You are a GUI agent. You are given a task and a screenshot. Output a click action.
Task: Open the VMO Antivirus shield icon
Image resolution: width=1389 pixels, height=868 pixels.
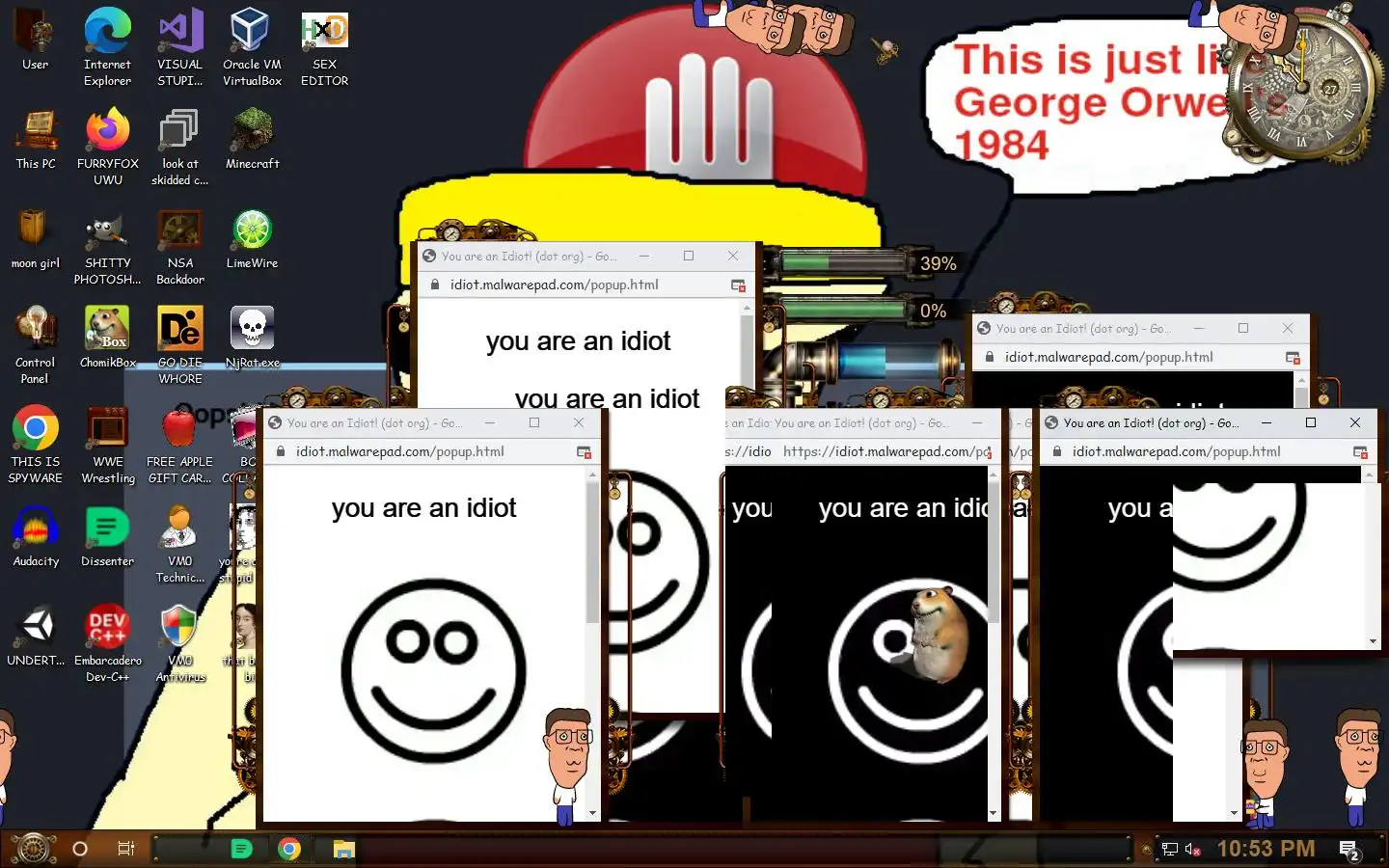click(x=179, y=643)
